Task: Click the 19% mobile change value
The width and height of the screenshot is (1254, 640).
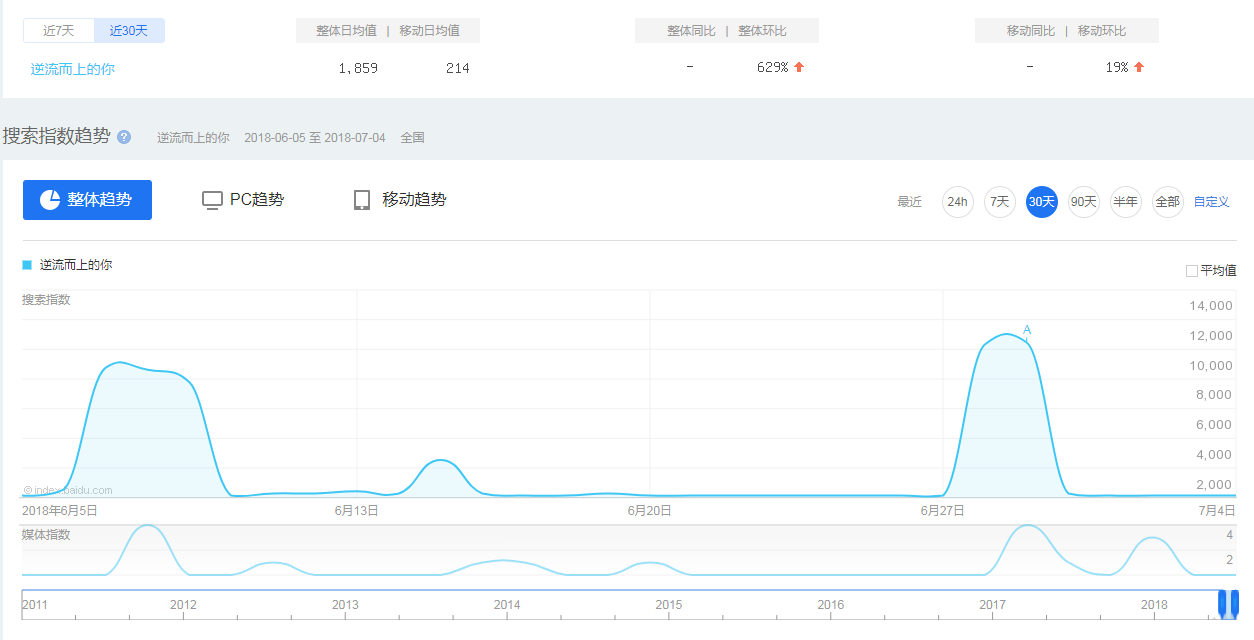Action: (1117, 68)
